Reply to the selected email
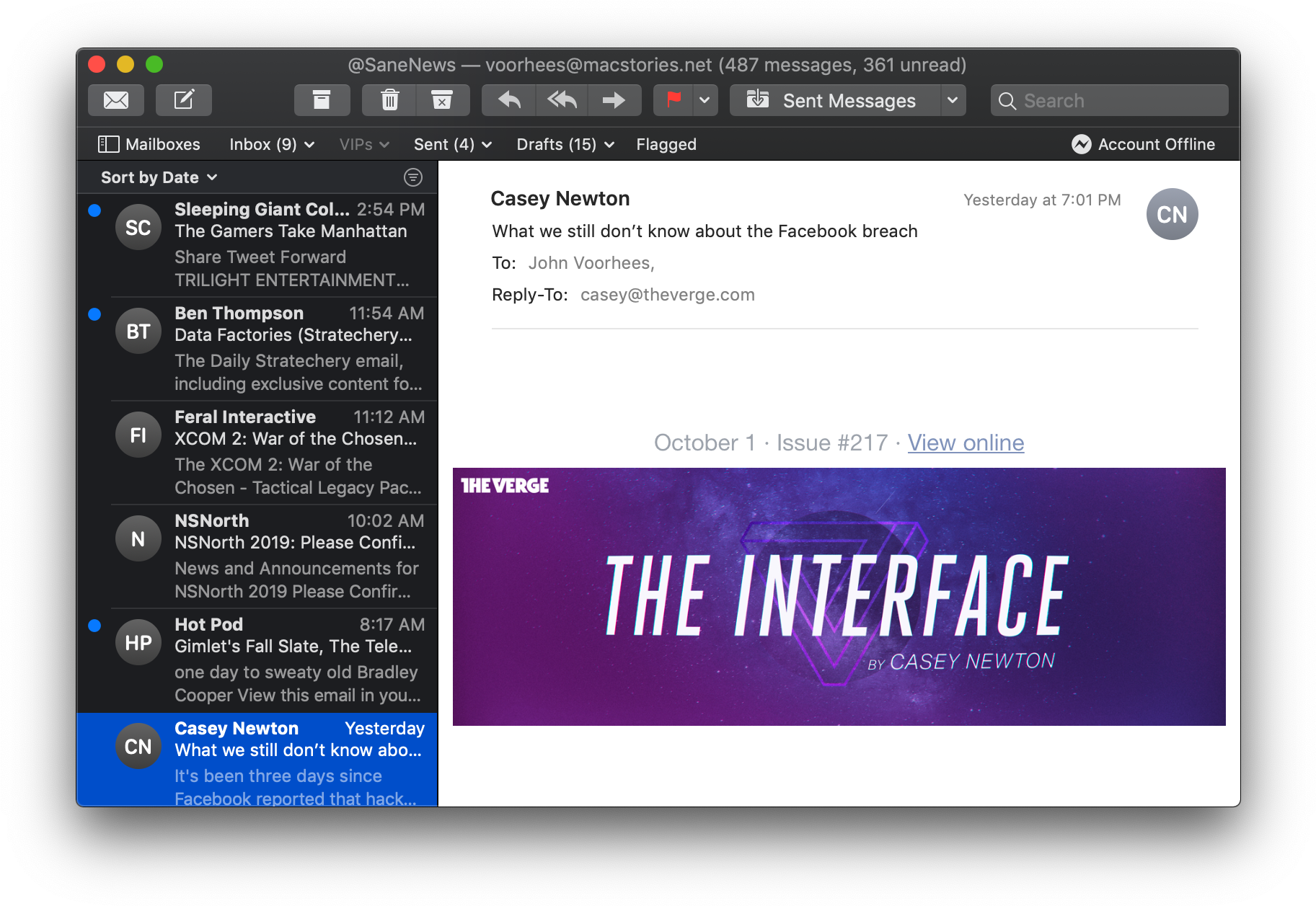 pyautogui.click(x=509, y=100)
